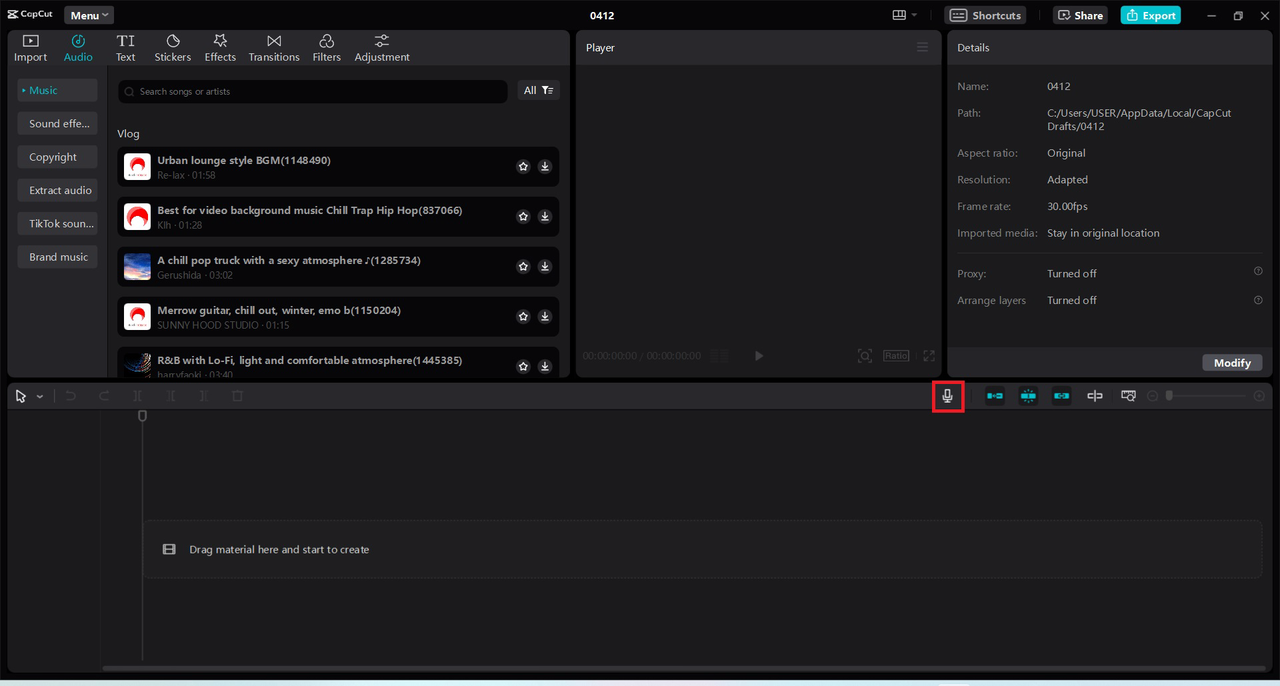The image size is (1280, 686).
Task: Open the Copyright section
Action: click(57, 157)
